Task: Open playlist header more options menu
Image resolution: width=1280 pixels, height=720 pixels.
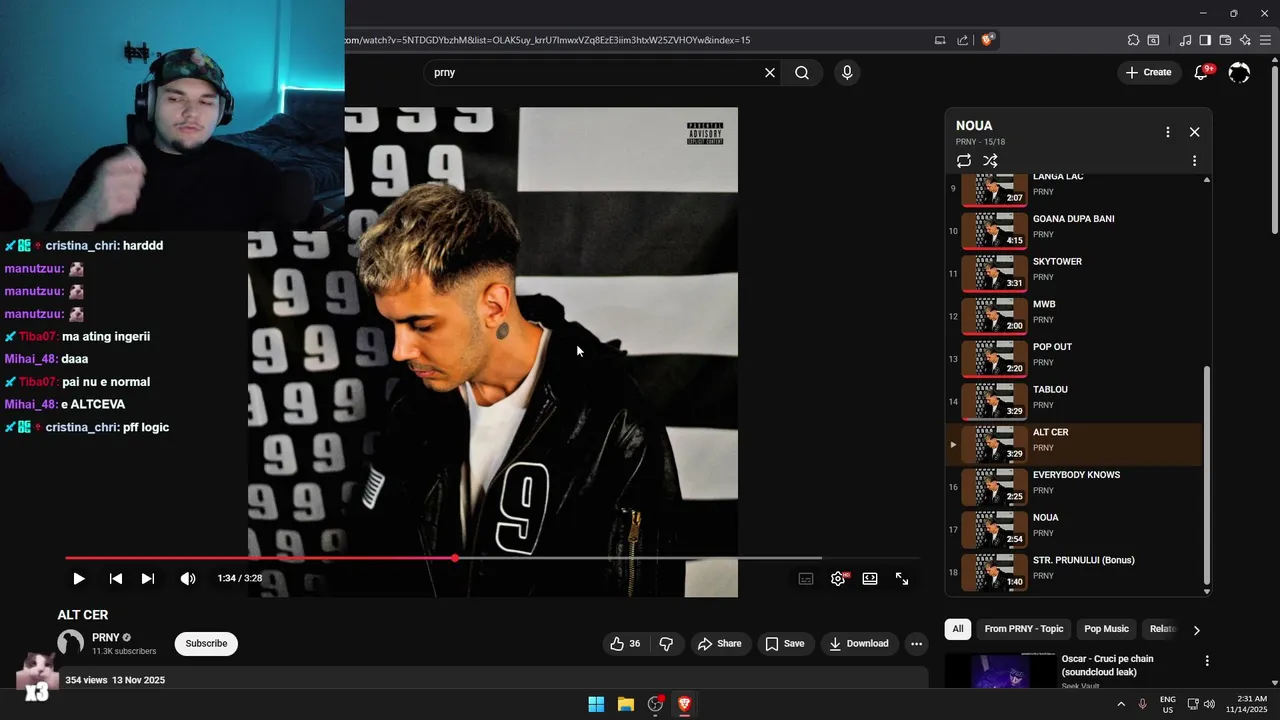Action: (1167, 132)
